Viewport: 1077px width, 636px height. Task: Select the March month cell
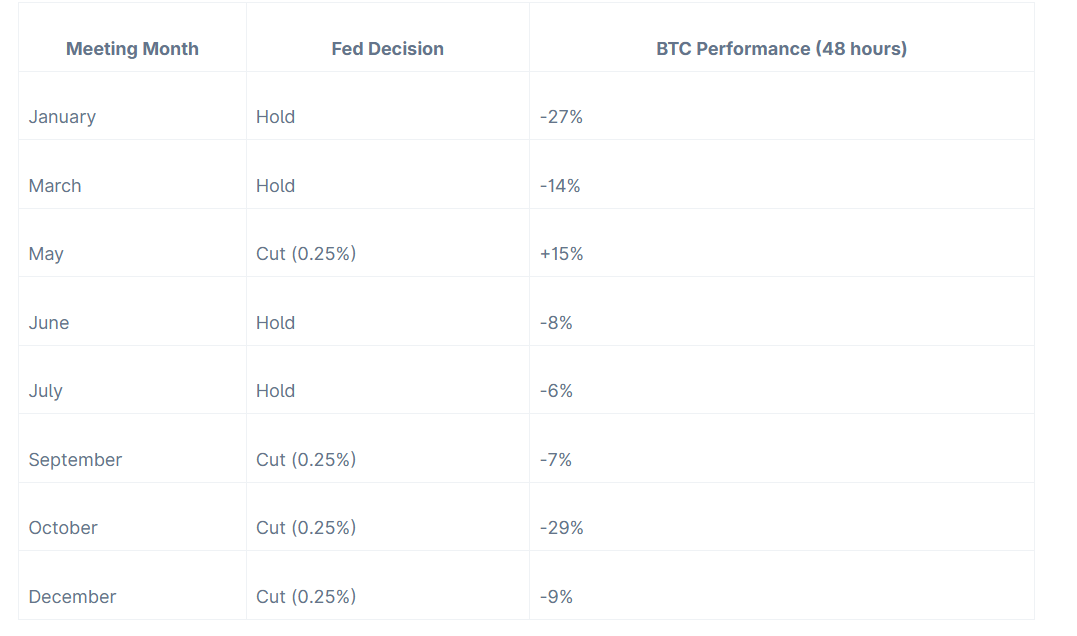pyautogui.click(x=55, y=186)
